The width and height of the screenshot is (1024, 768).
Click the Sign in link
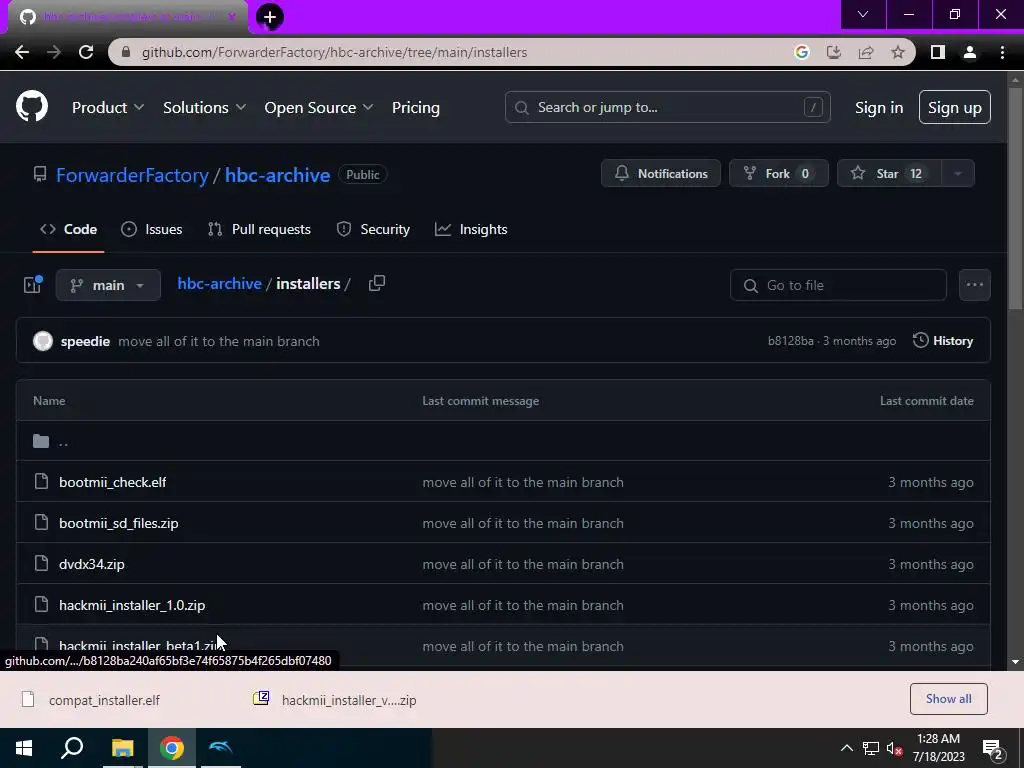point(878,108)
